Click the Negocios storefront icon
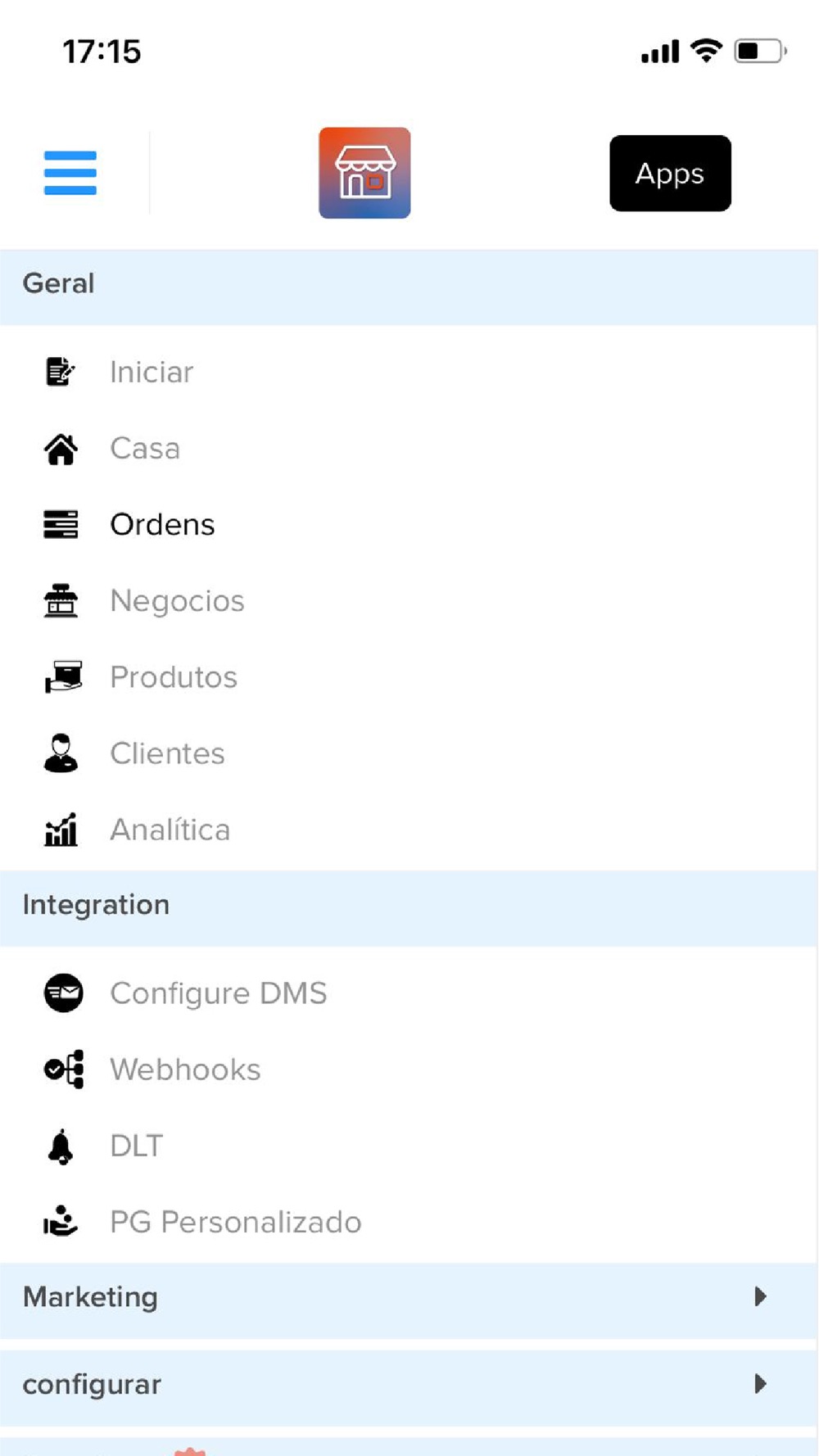Viewport: 819px width, 1456px height. [61, 601]
